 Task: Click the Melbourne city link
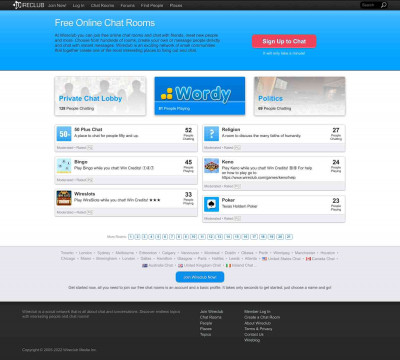(124, 253)
